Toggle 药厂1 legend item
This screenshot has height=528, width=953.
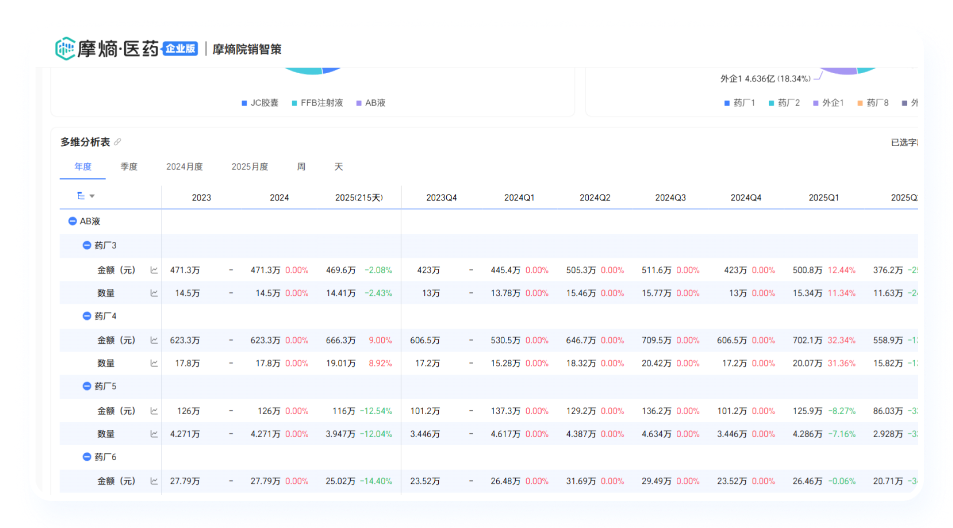pos(740,103)
